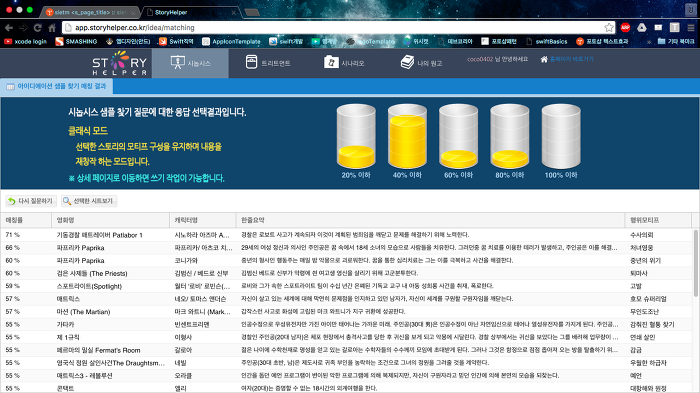Sort by the 캐릭터명 column header
700x393 pixels.
tap(203, 220)
